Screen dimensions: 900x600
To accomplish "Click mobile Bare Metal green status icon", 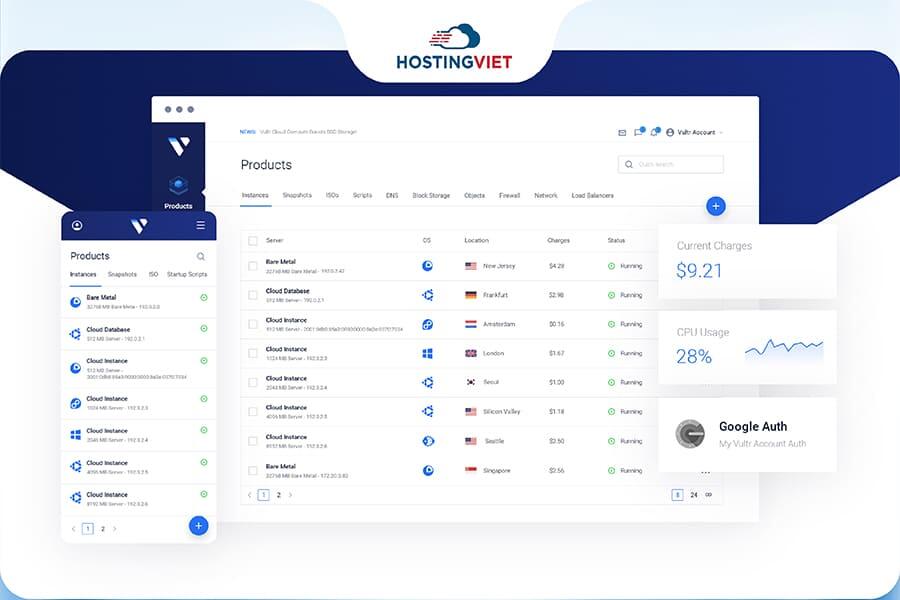I will (204, 297).
